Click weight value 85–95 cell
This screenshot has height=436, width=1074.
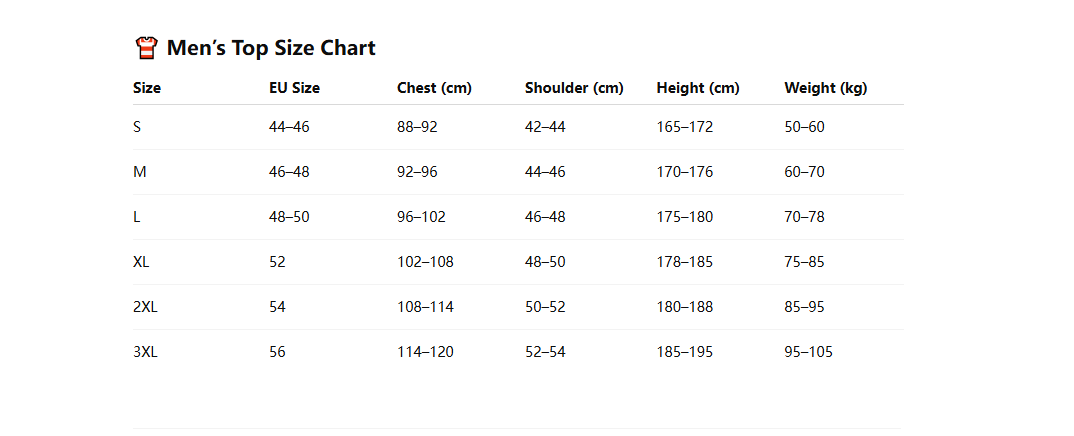pyautogui.click(x=805, y=307)
